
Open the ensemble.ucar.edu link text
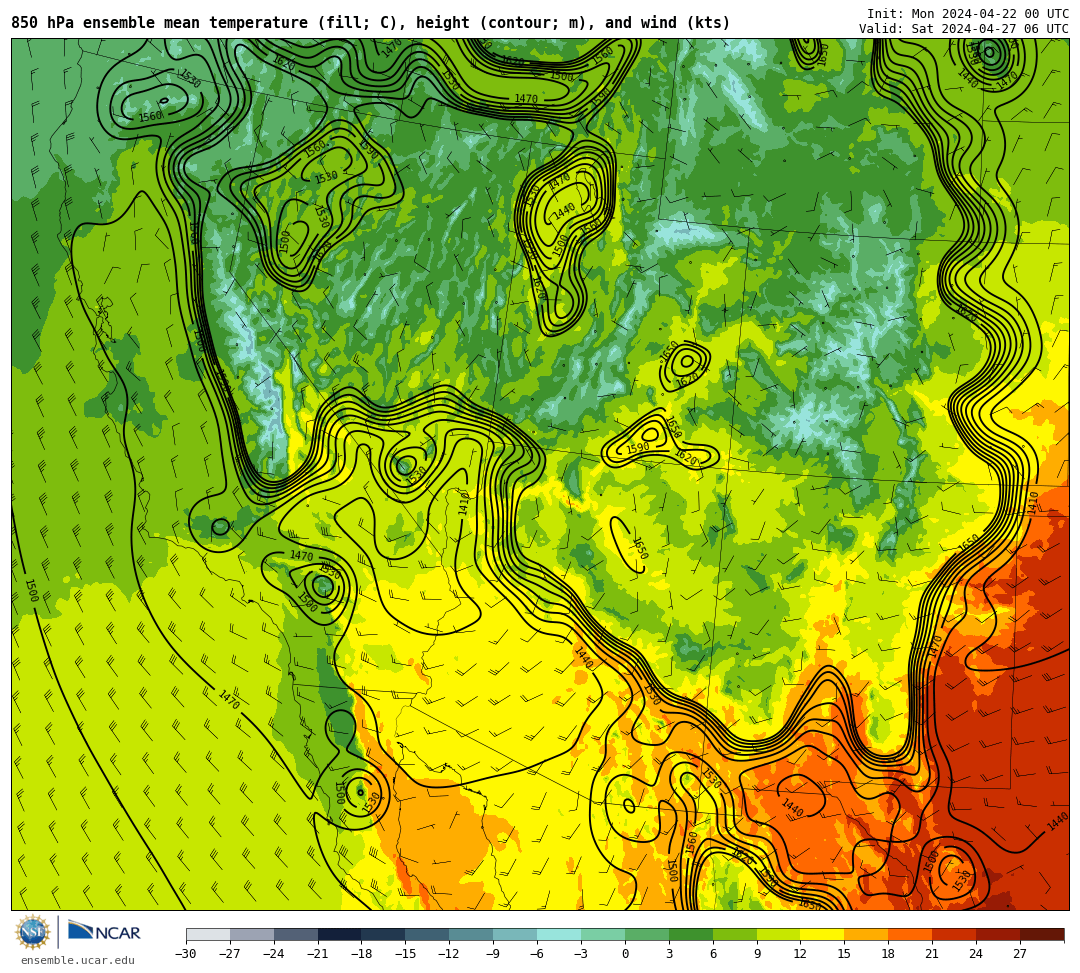(x=78, y=960)
